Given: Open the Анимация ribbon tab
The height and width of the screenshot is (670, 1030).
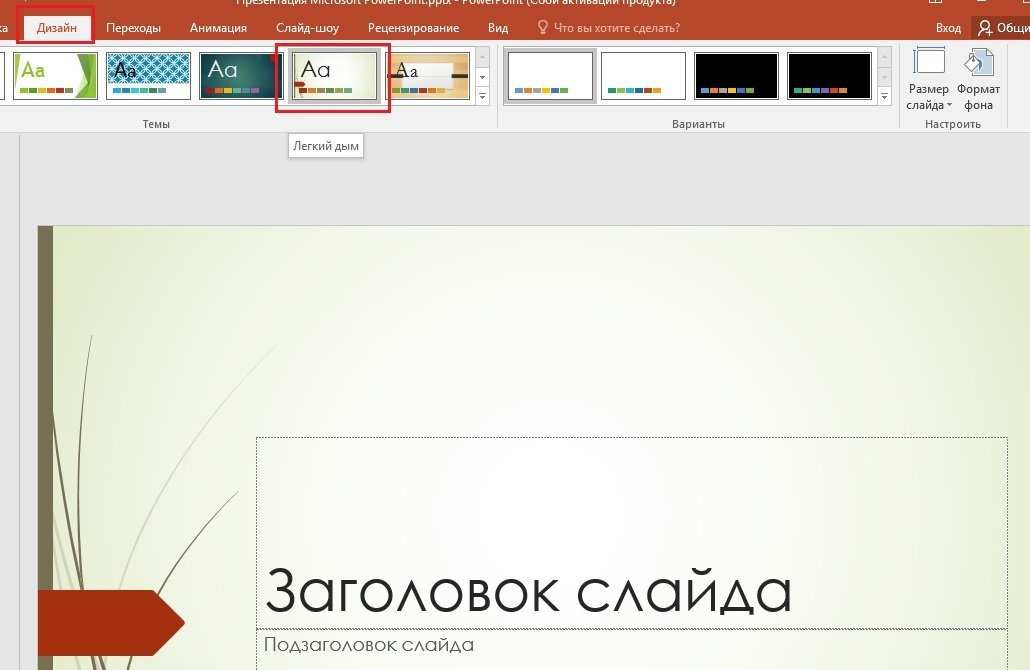Looking at the screenshot, I should [217, 27].
